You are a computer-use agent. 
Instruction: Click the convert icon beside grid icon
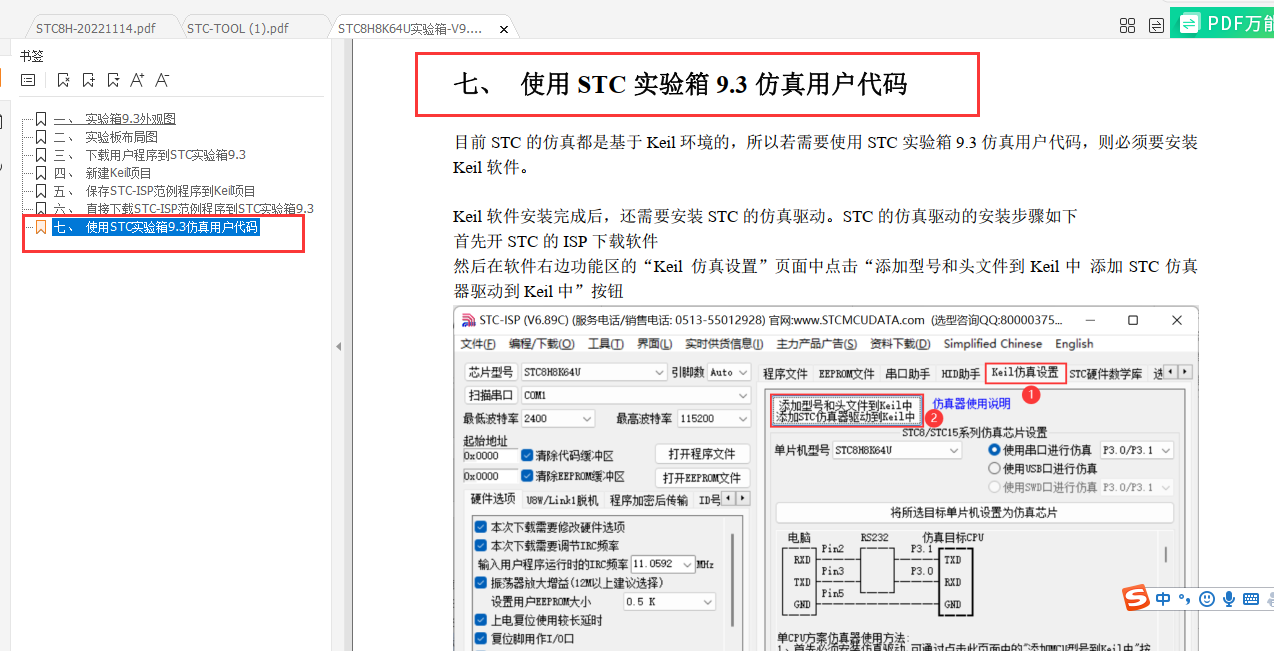(1155, 26)
